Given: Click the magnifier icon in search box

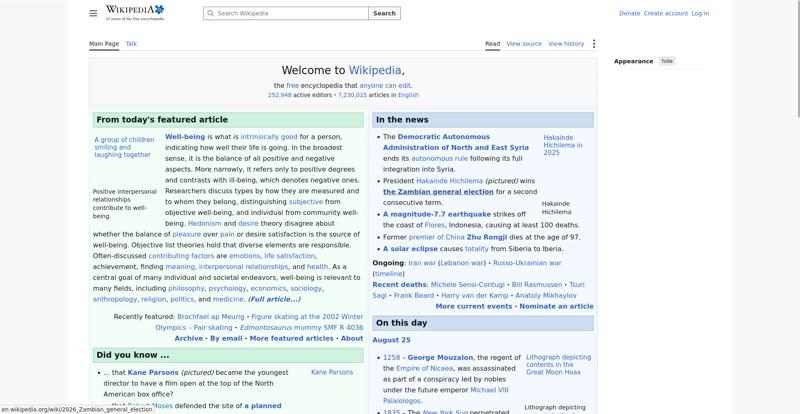Looking at the screenshot, I should (211, 13).
